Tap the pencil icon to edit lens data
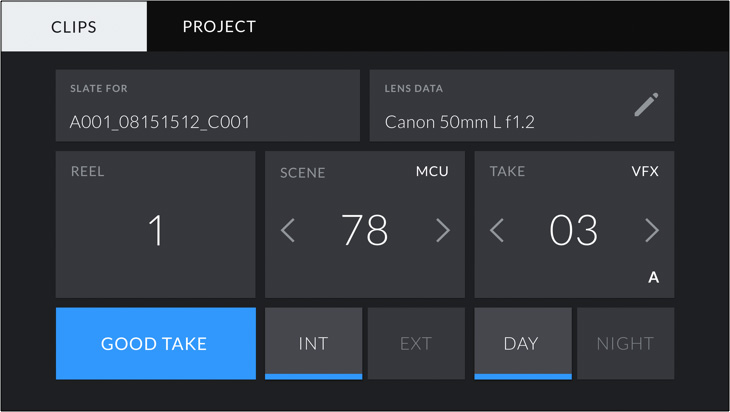Screen dimensions: 730x412 [646, 105]
